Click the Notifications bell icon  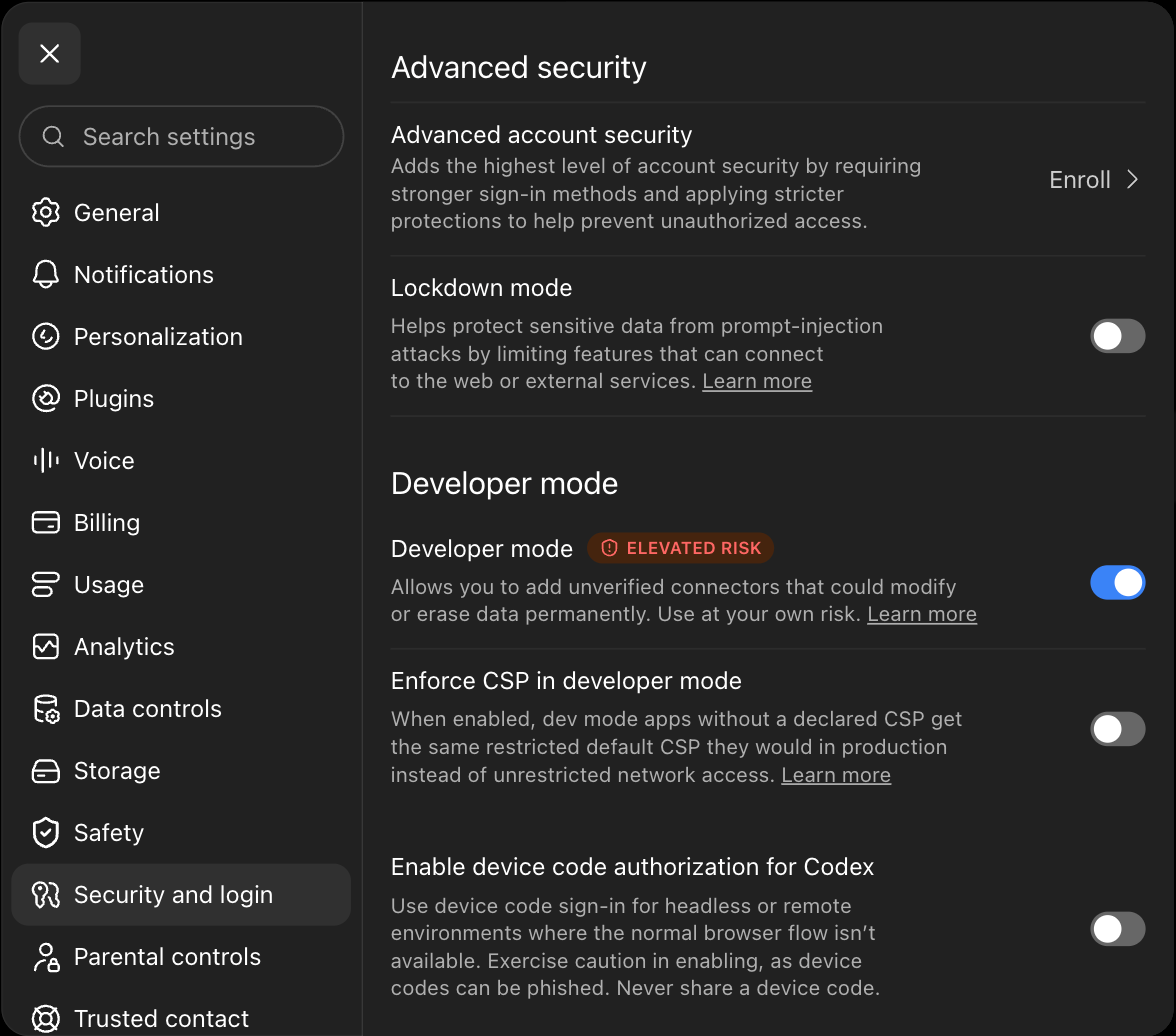coord(46,275)
